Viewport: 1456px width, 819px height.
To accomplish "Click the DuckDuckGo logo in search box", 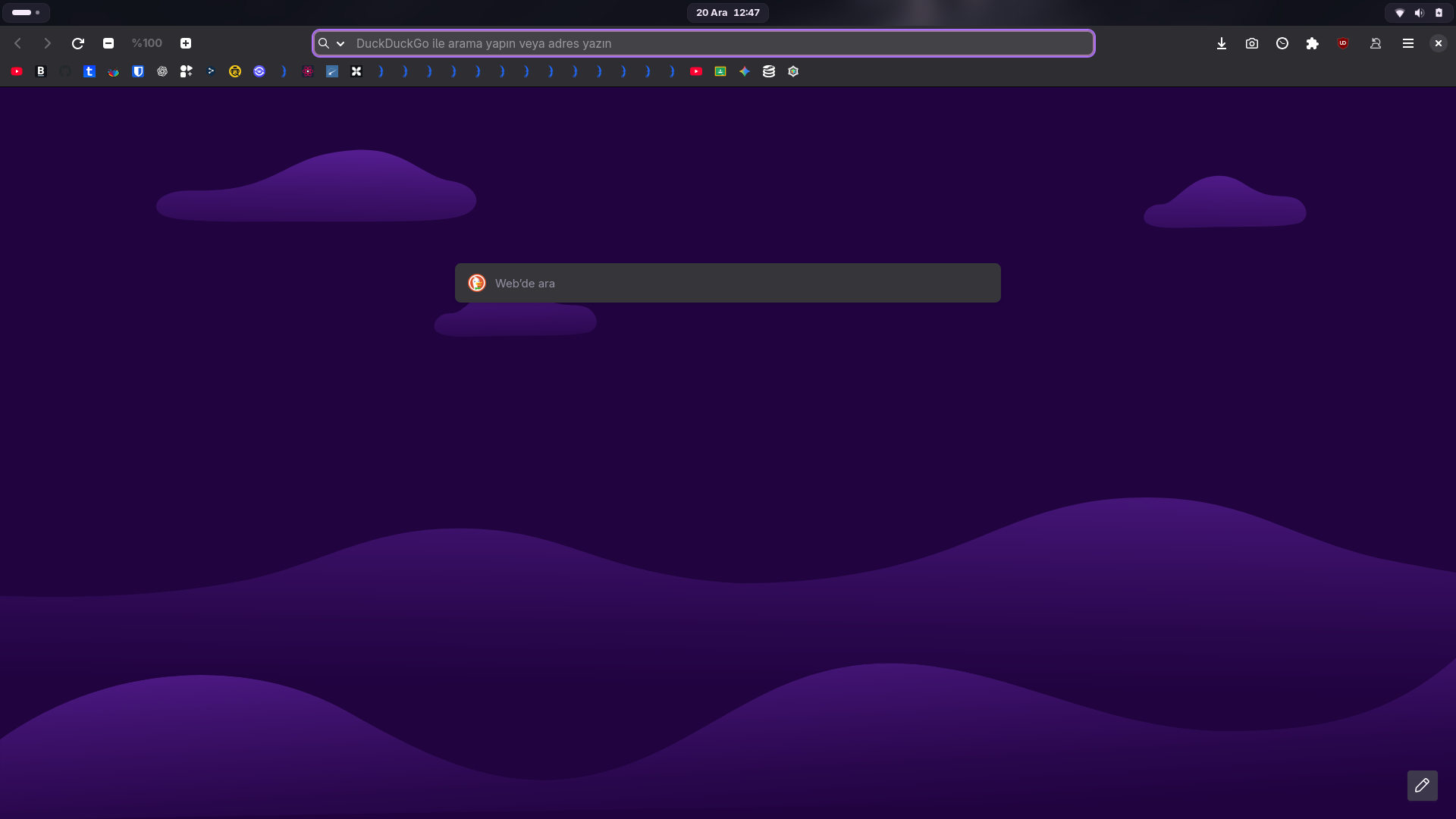I will click(x=477, y=283).
